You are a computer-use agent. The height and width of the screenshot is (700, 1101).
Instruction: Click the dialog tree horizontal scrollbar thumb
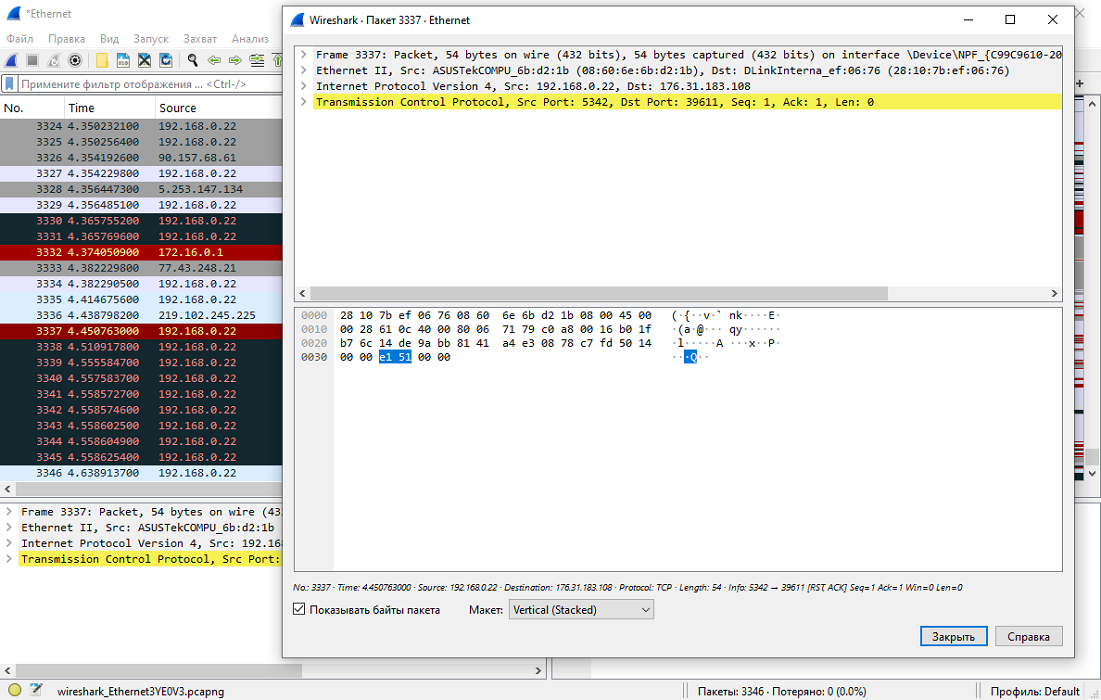point(598,293)
